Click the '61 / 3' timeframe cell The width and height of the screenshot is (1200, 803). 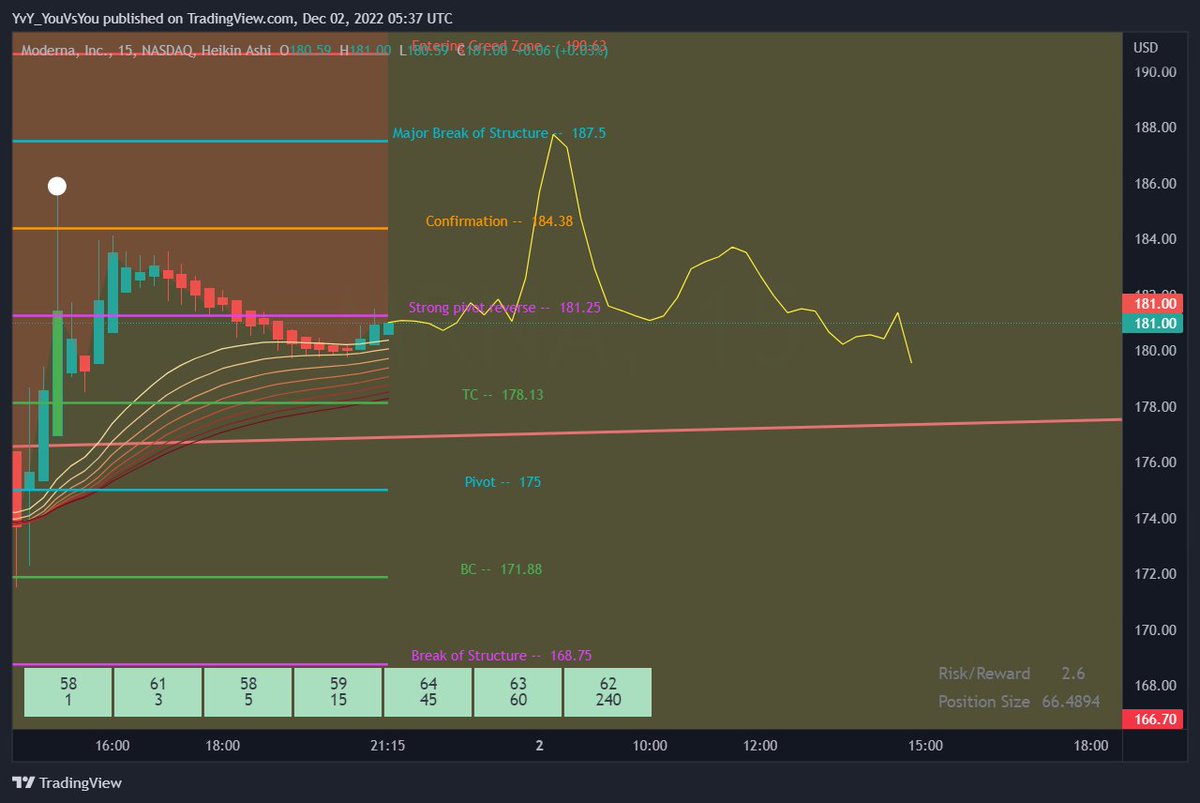coord(158,692)
